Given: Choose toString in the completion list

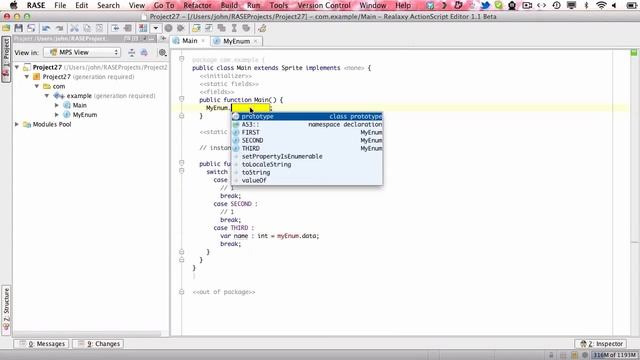Looking at the screenshot, I should 307,172.
